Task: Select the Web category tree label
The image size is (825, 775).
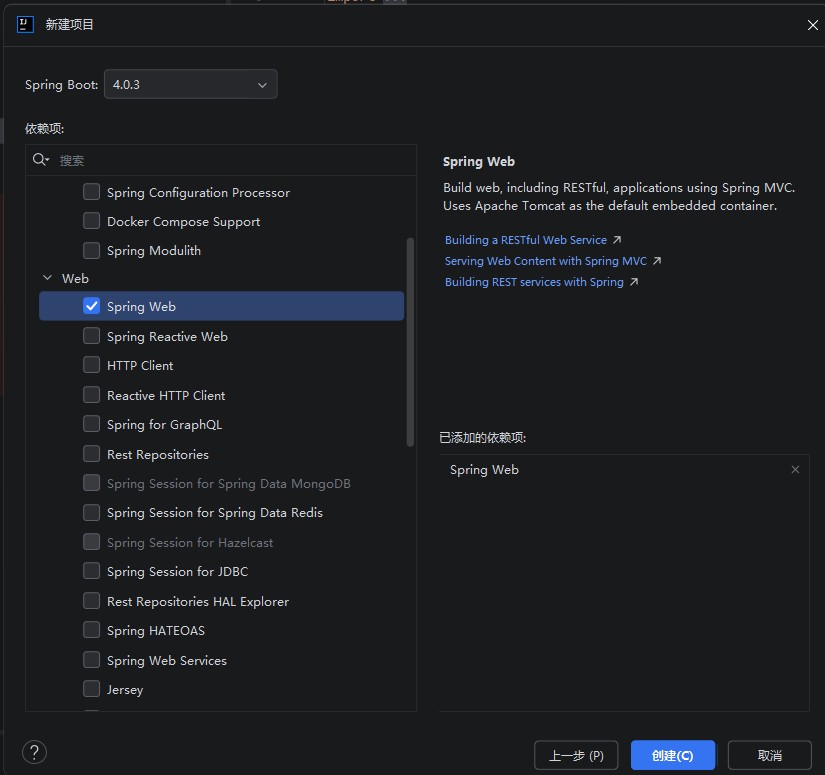Action: pos(75,278)
